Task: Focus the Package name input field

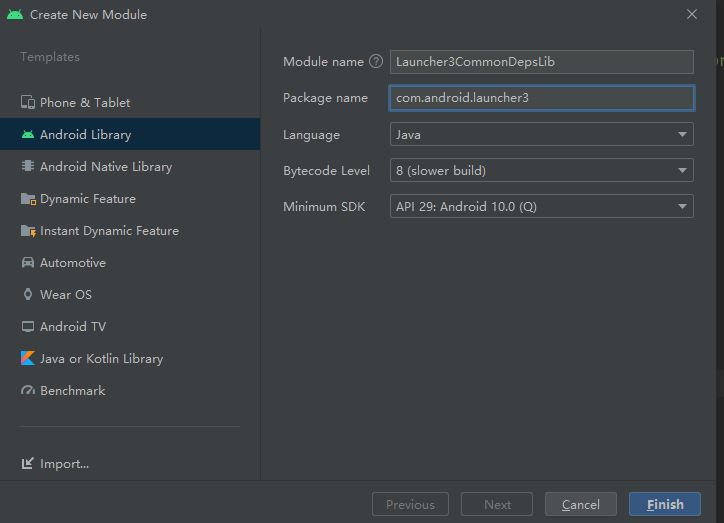Action: coord(542,98)
